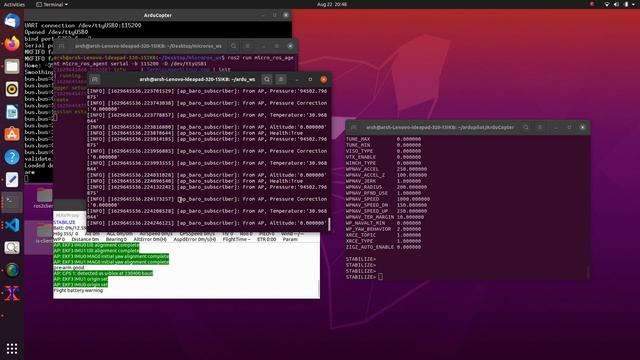Open hamburger menu in microros_ws terminal
This screenshot has height=360, width=640.
click(247, 46)
